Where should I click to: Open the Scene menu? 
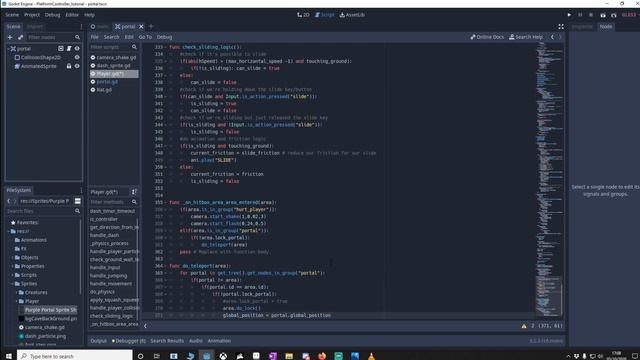[x=12, y=15]
